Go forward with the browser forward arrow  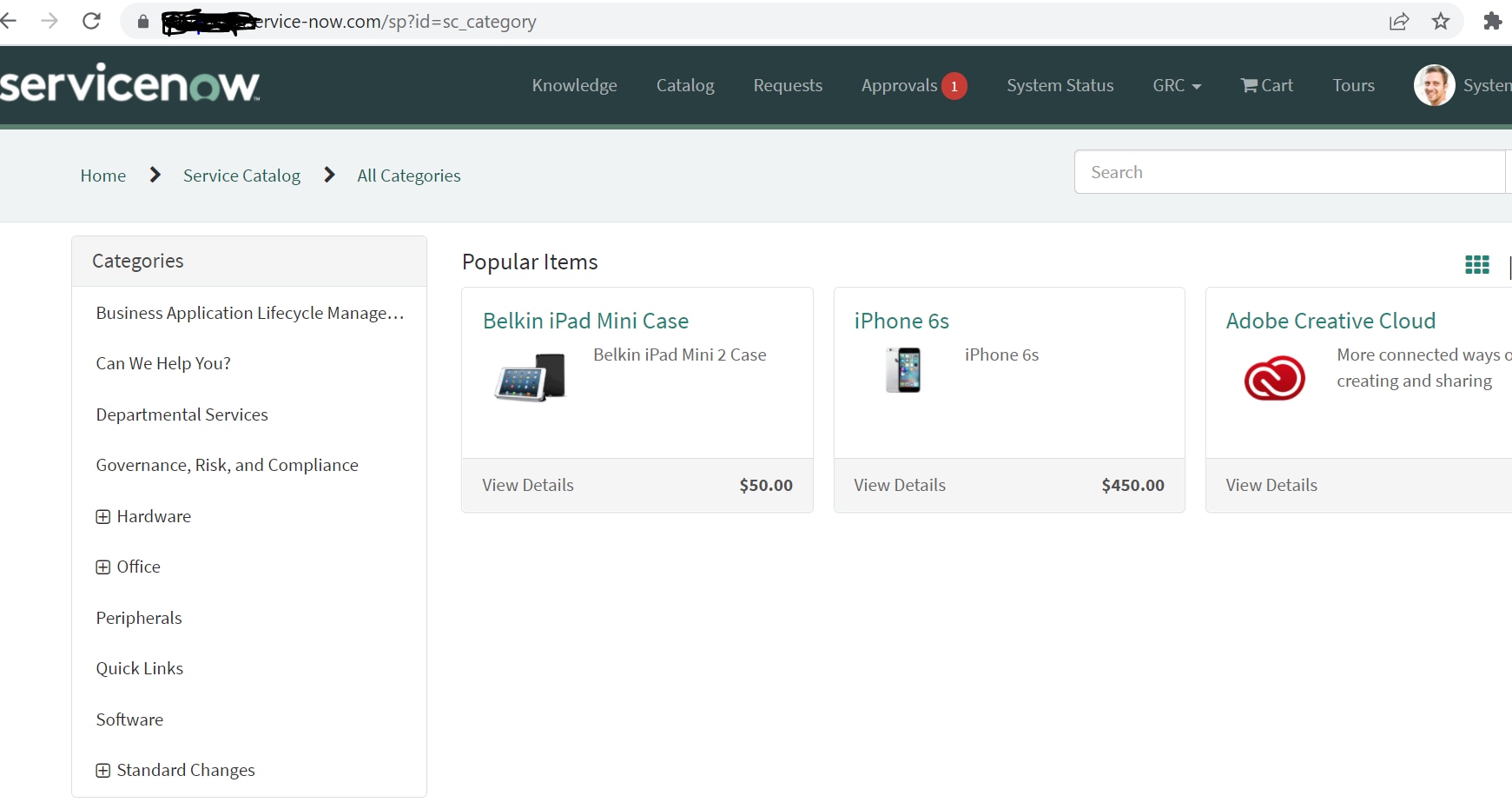(x=50, y=21)
